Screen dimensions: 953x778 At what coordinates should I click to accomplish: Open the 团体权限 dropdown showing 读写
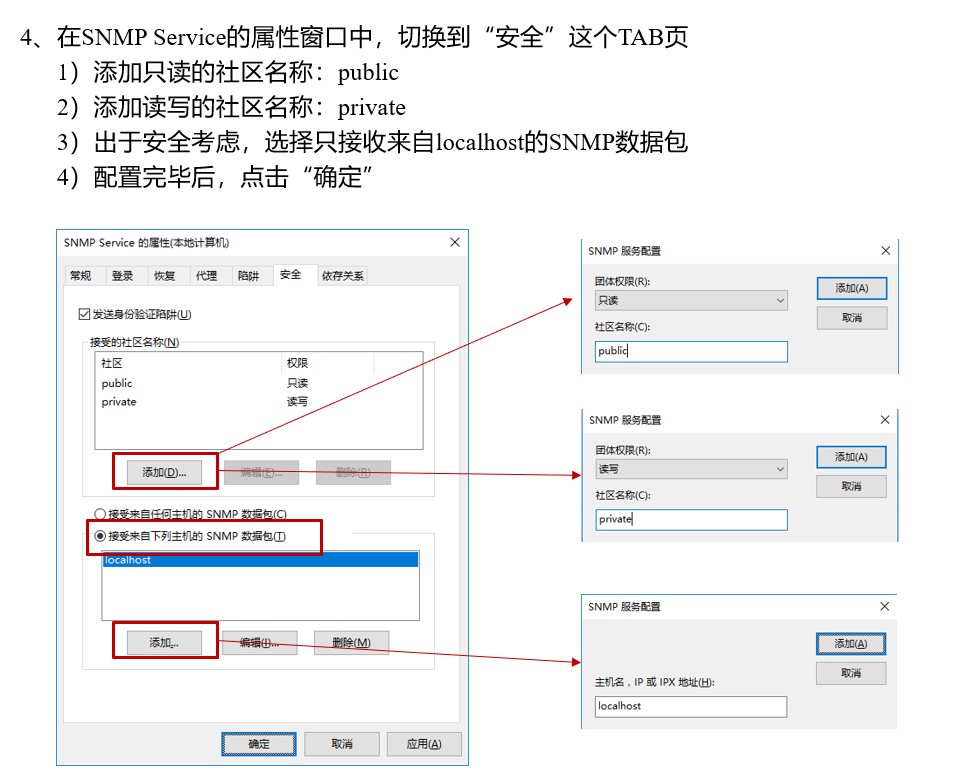pos(692,469)
